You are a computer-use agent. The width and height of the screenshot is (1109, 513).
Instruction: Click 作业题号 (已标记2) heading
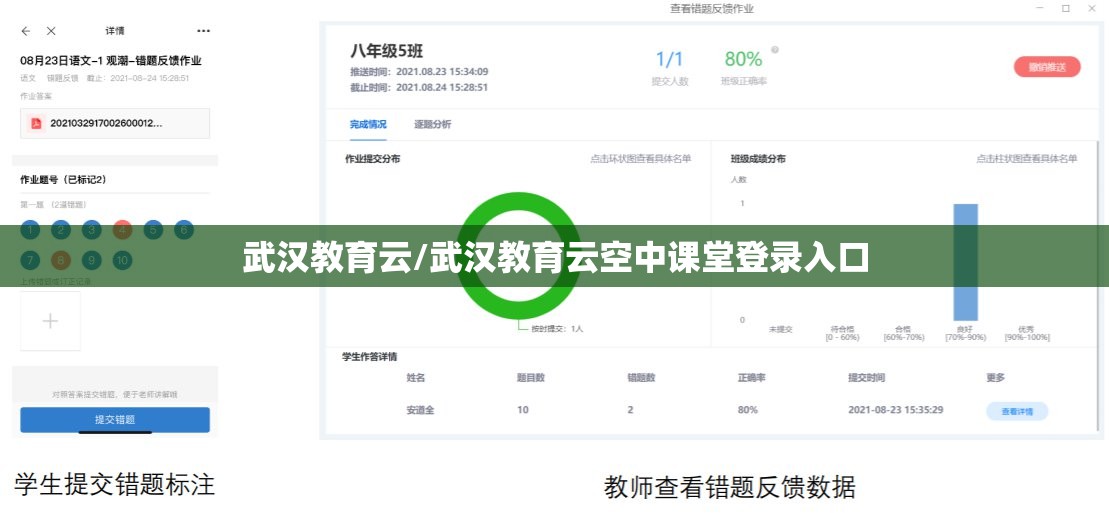[x=64, y=180]
